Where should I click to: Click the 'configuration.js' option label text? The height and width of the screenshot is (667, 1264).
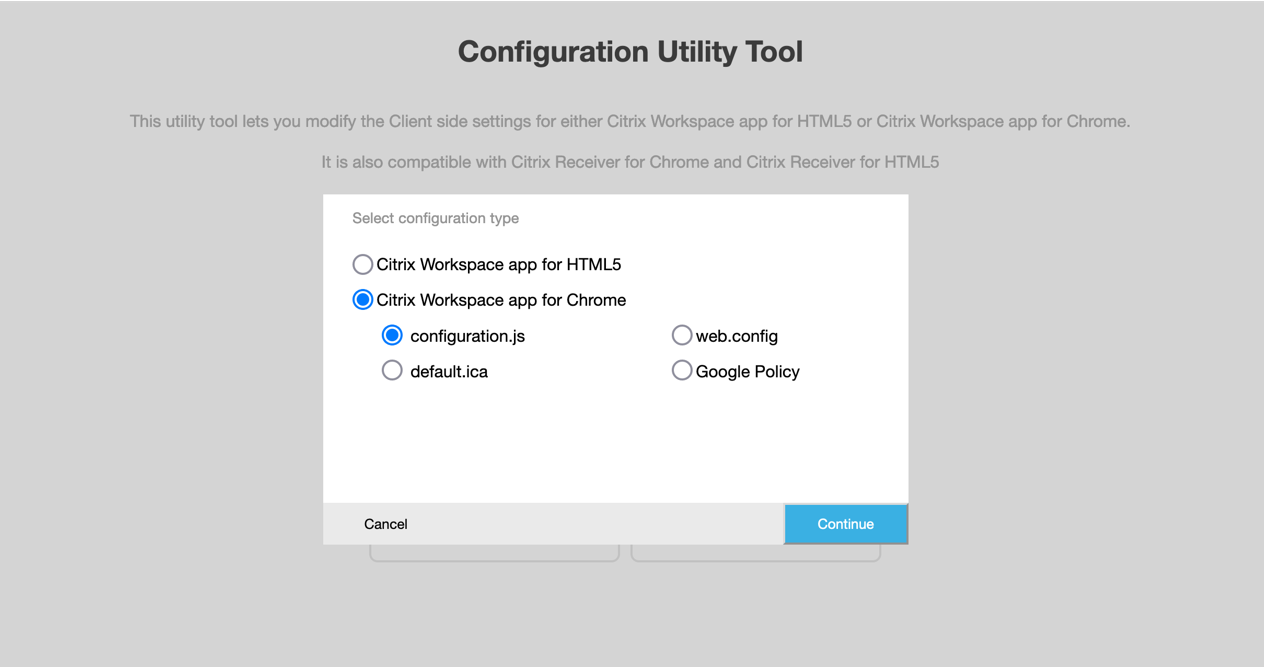tap(467, 336)
